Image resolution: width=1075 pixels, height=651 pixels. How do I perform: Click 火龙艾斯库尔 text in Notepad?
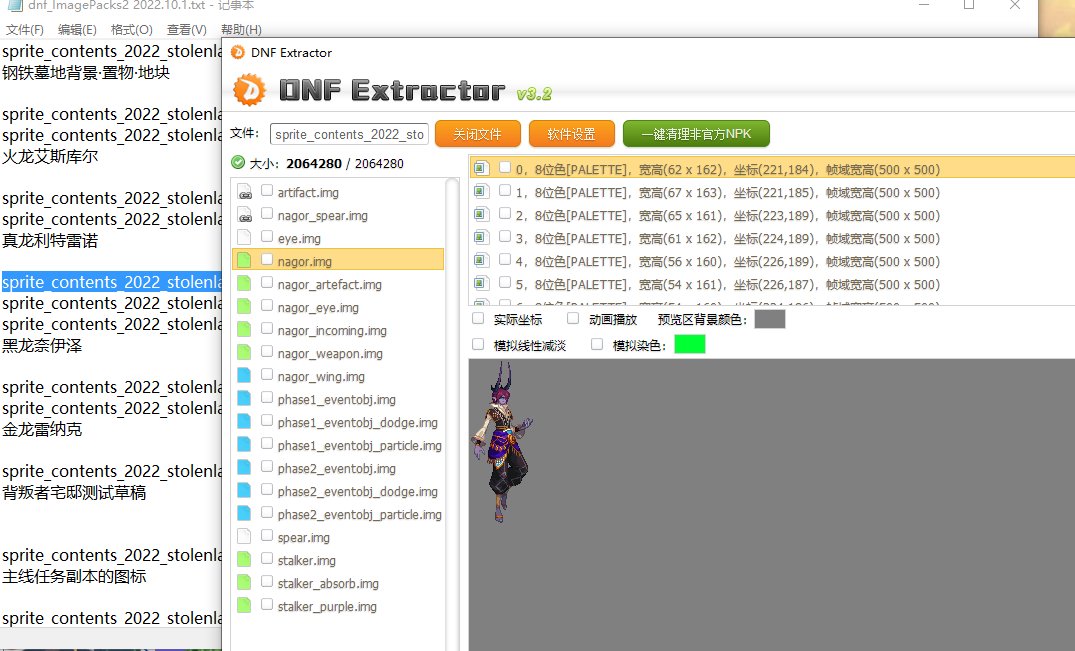click(50, 156)
